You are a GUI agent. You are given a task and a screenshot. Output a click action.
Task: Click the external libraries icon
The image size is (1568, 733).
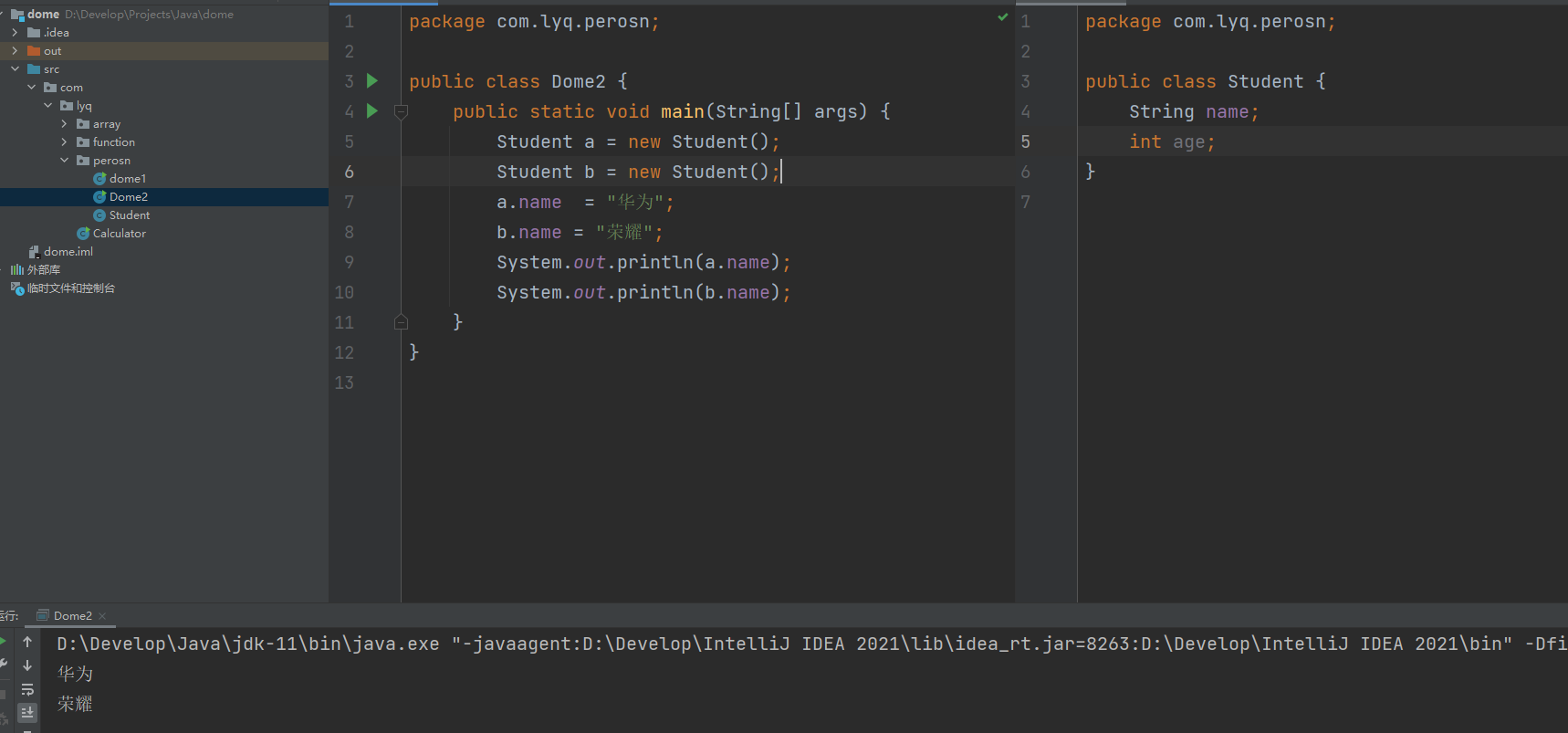pyautogui.click(x=17, y=270)
